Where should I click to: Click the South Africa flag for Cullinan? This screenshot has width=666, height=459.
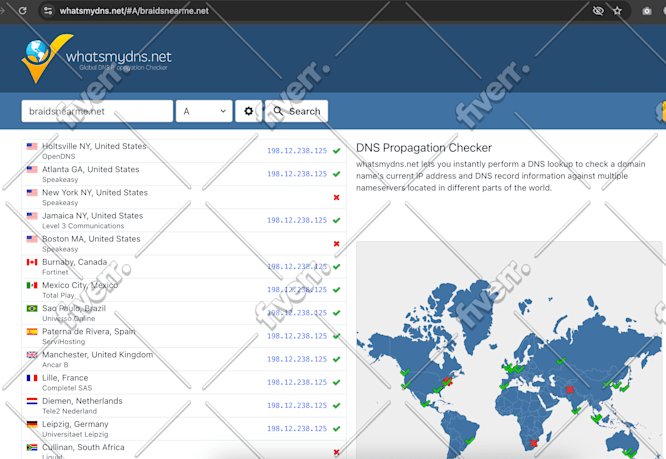tap(32, 447)
